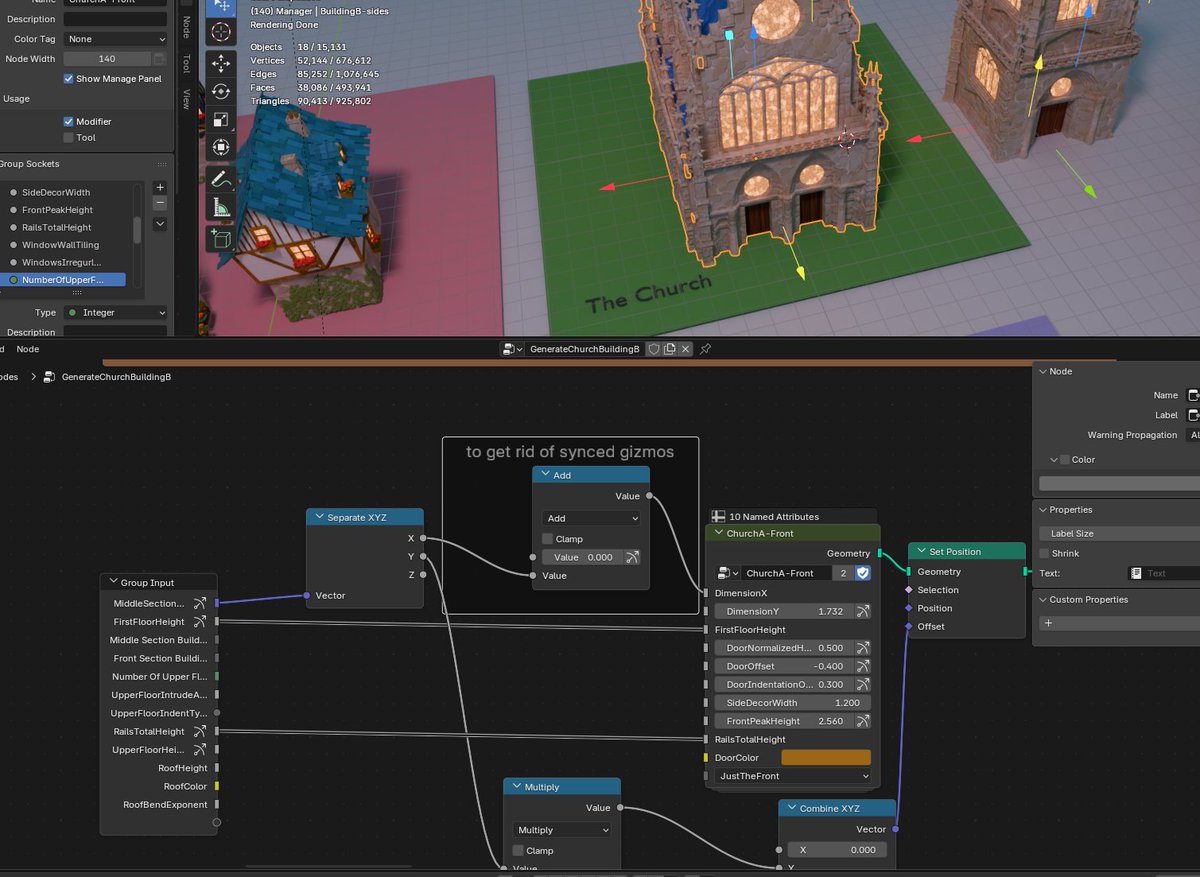Open the JustTheFront dropdown on ChurchA-Front
Image resolution: width=1200 pixels, height=877 pixels.
click(x=793, y=776)
